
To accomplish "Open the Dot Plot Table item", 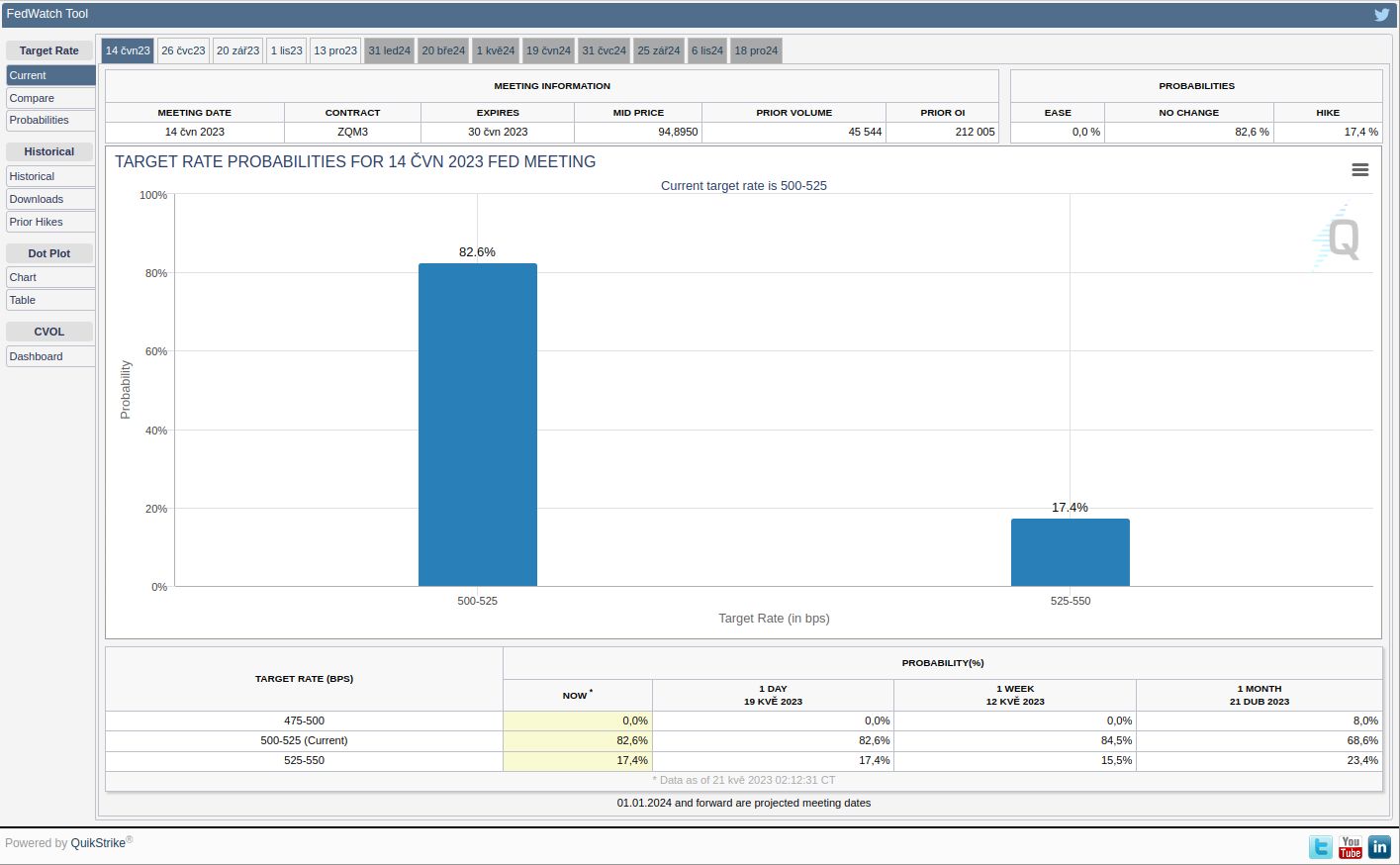I will 50,300.
